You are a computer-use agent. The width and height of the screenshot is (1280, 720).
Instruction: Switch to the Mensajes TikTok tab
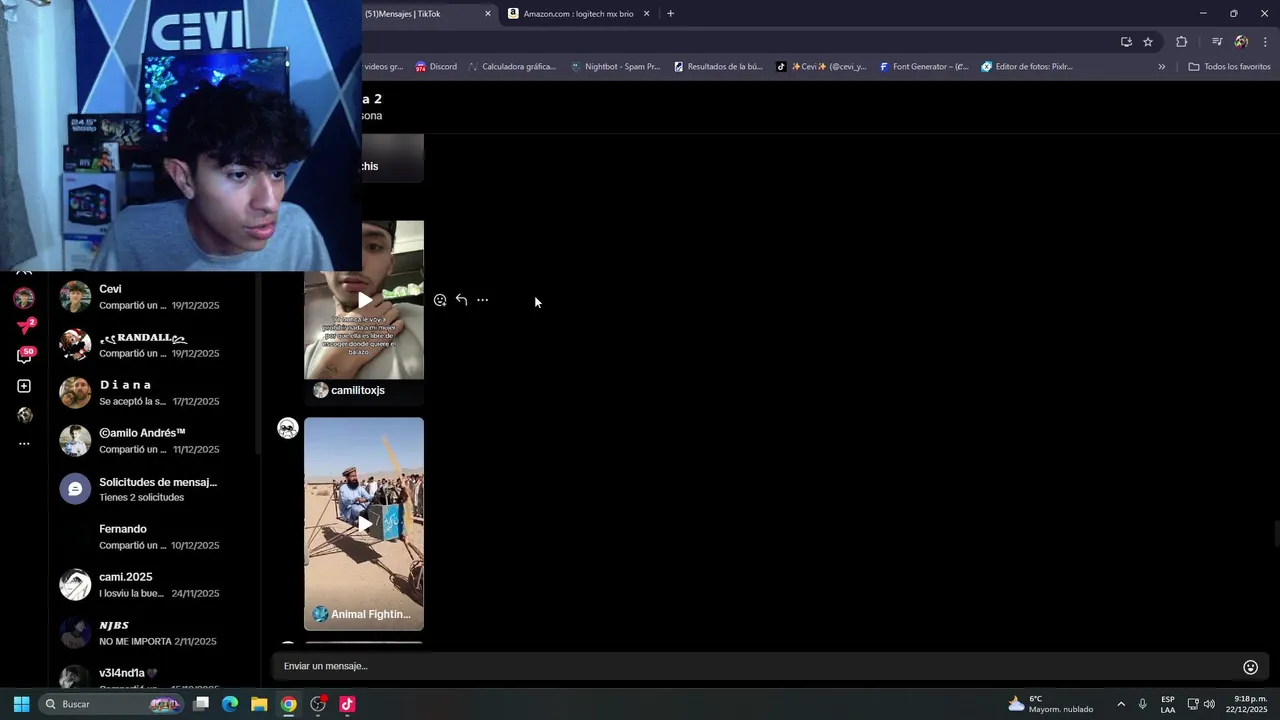[420, 14]
